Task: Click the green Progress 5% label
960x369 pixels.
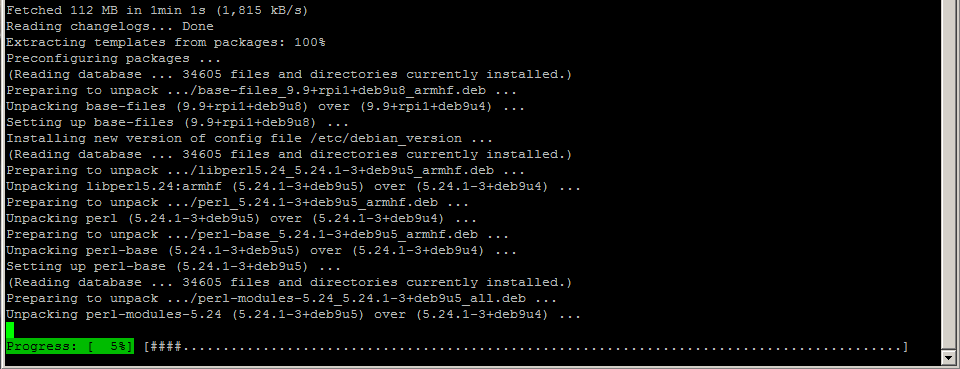Action: [x=70, y=347]
